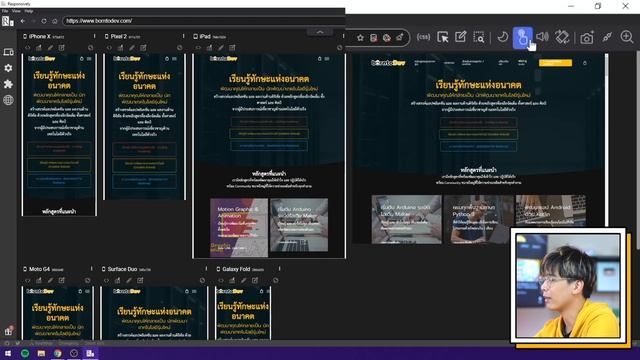Click green outlined button in desktop preview
The height and width of the screenshot is (360, 640).
coord(478,134)
